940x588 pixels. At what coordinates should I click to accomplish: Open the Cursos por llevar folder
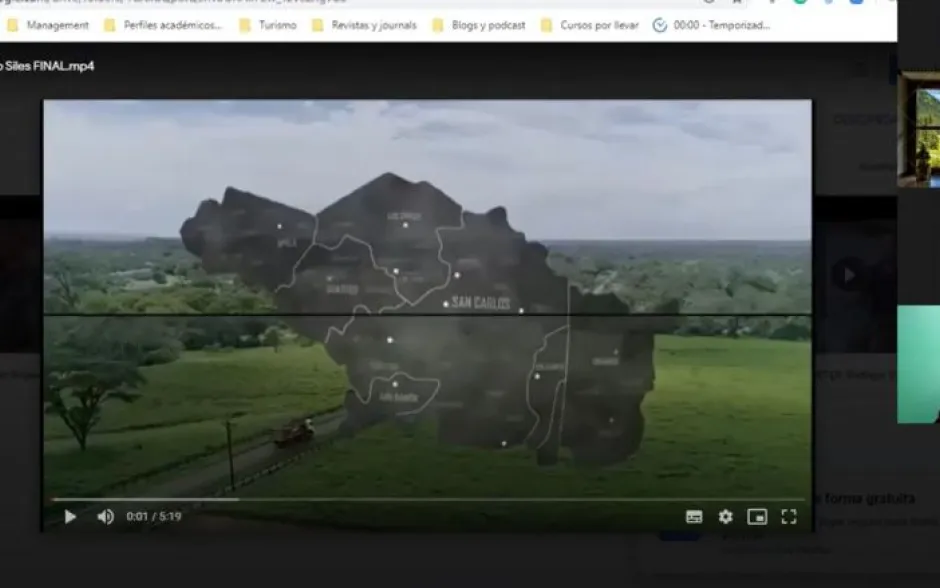click(x=589, y=25)
